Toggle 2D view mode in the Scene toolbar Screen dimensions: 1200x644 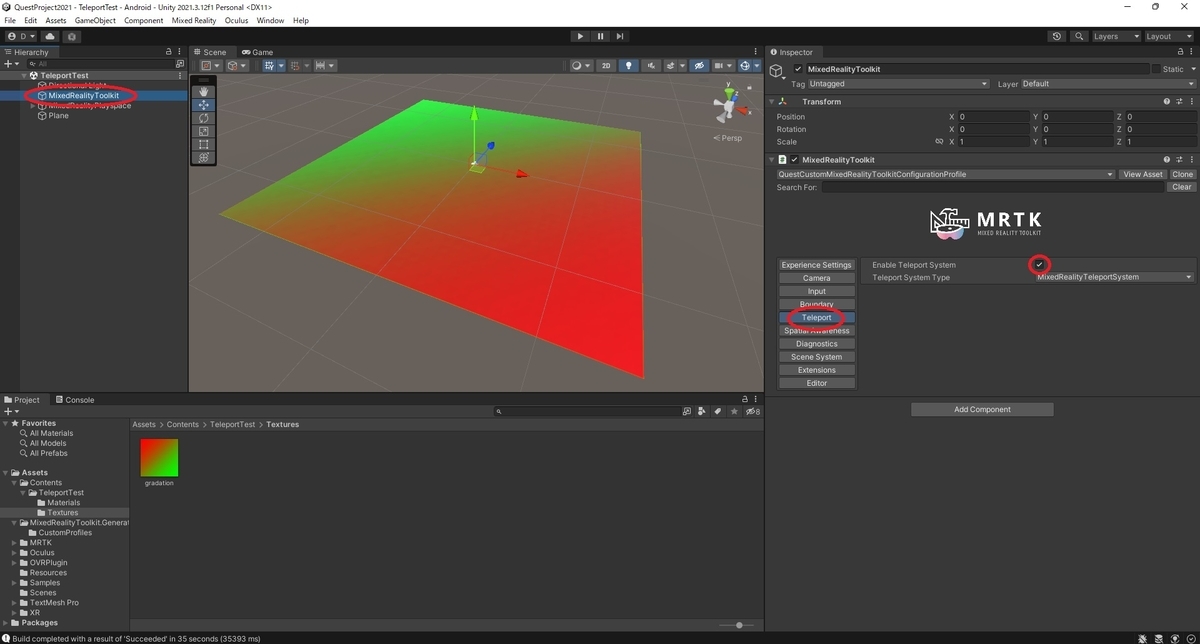605,65
